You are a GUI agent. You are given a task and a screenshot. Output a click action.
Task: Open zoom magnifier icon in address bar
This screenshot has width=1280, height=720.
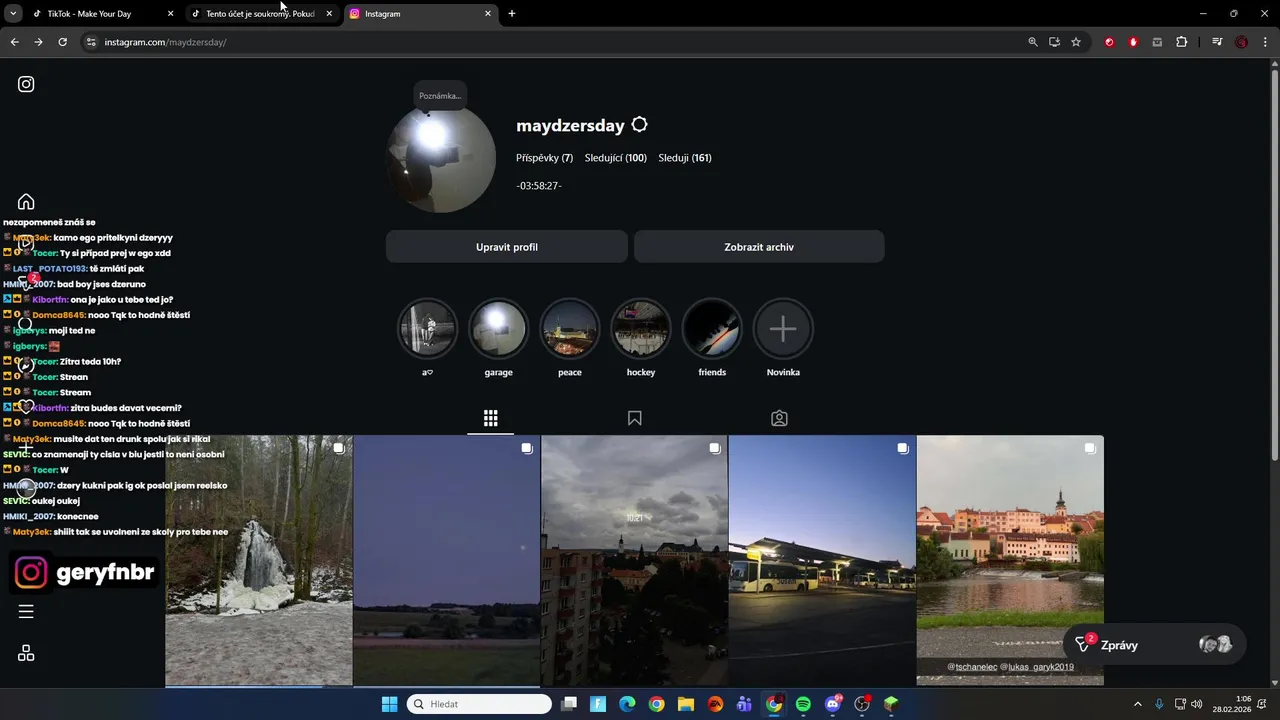[x=1033, y=42]
